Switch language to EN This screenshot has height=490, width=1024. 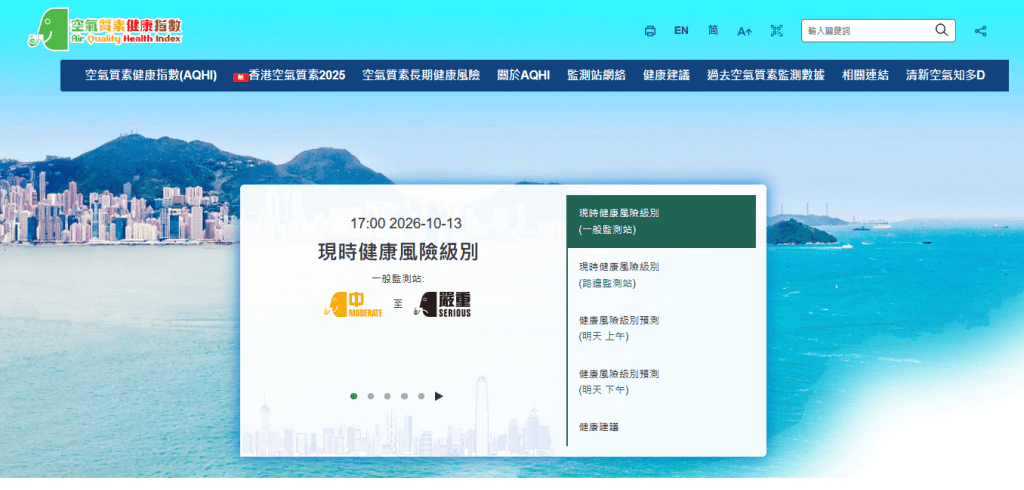click(x=681, y=30)
